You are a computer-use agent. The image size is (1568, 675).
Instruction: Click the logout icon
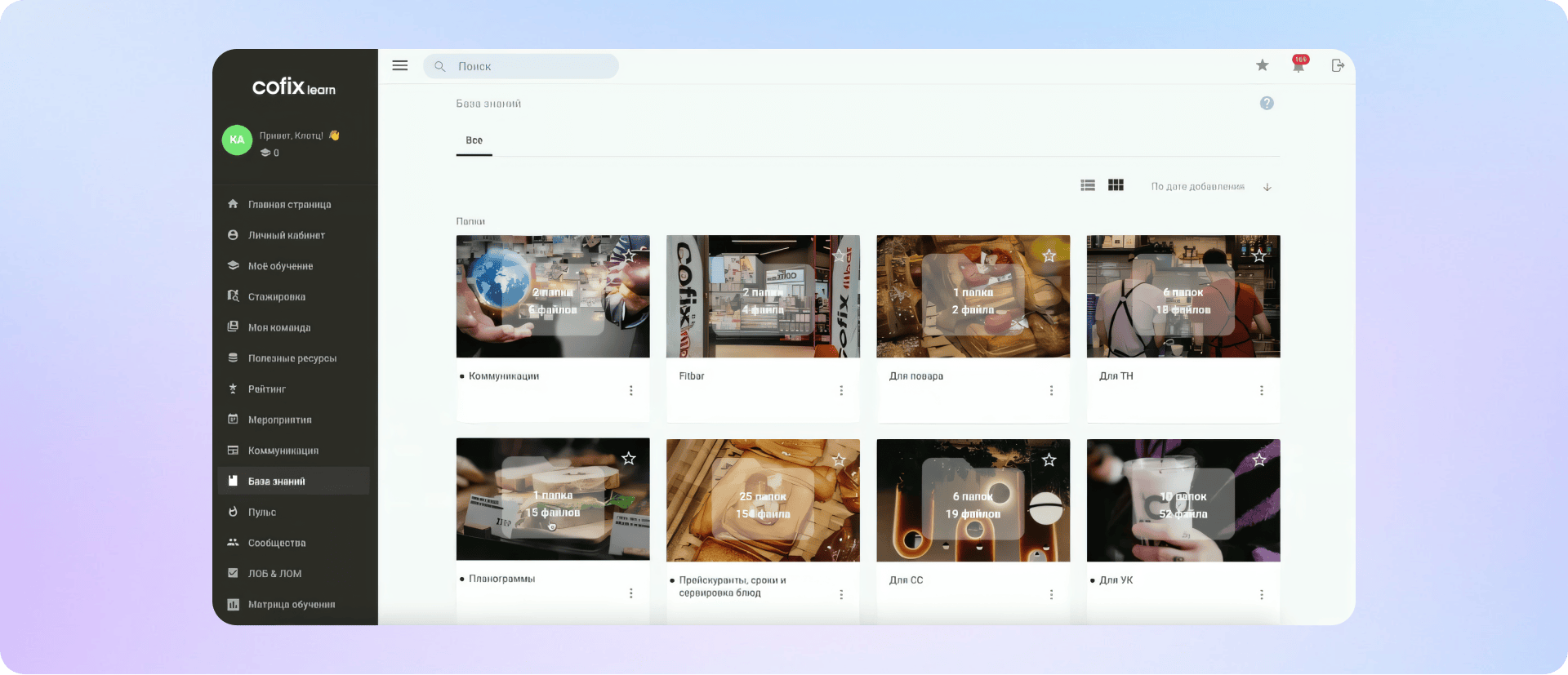[1337, 65]
